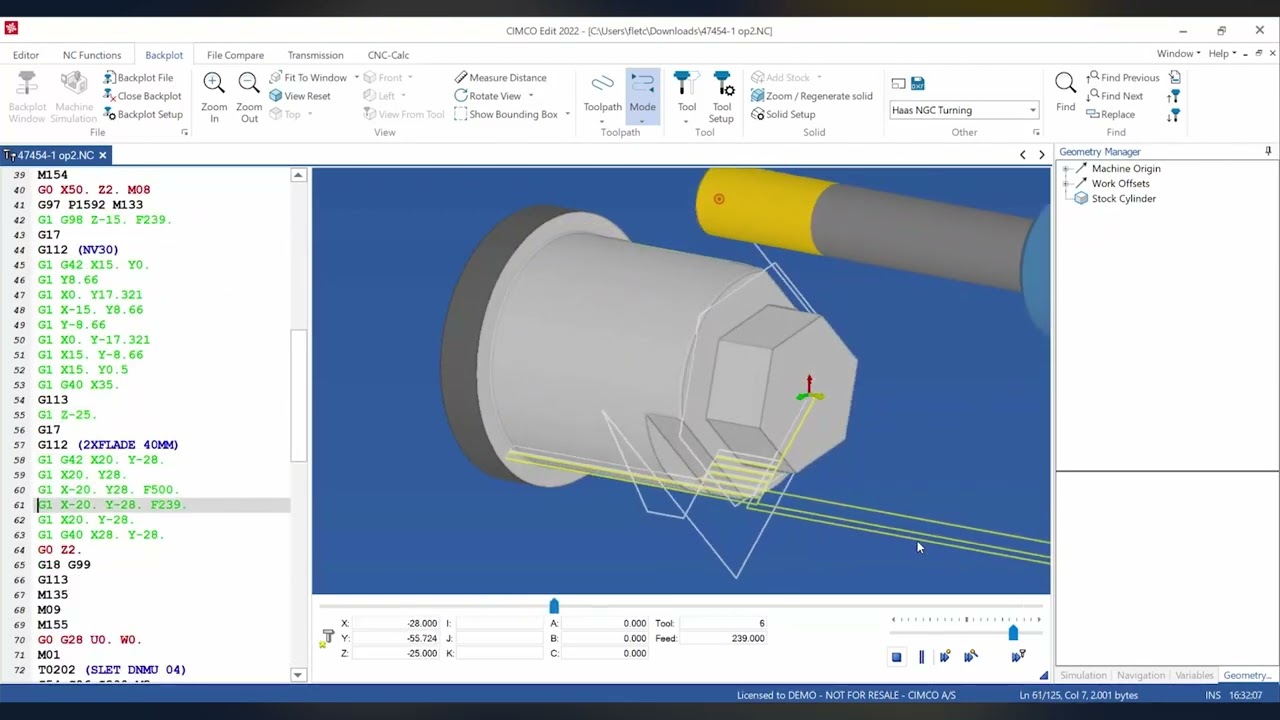Click Find Next
1280x720 pixels.
1114,96
